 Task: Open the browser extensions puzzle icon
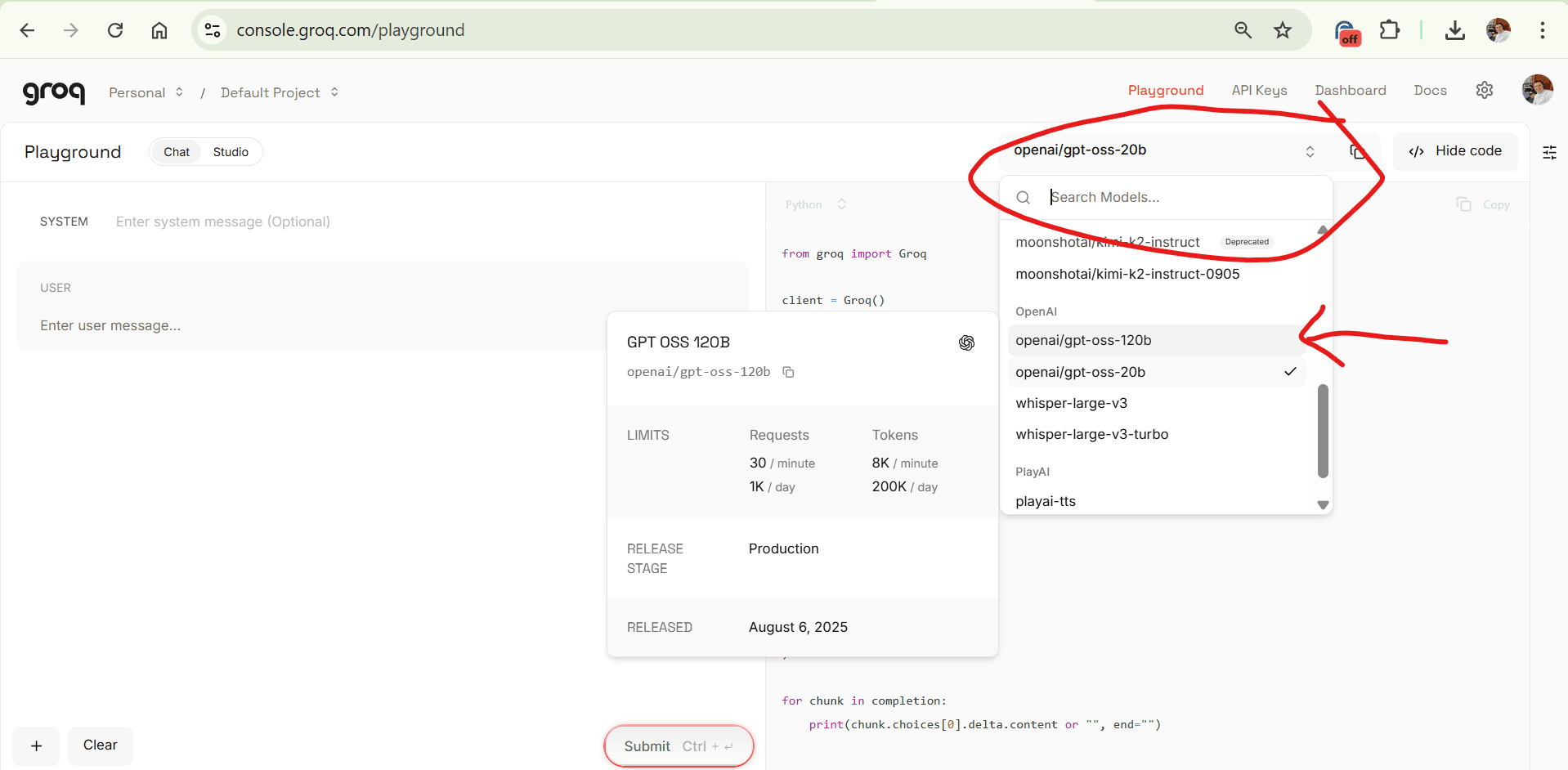1389,30
